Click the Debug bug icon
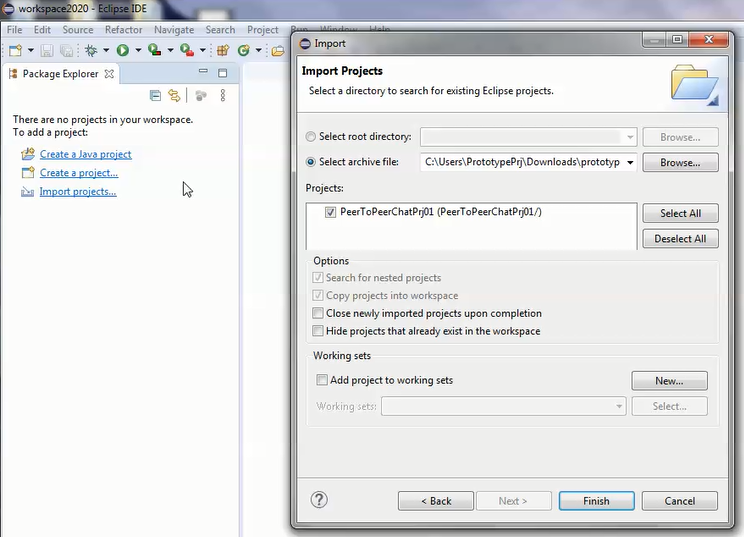 [91, 50]
